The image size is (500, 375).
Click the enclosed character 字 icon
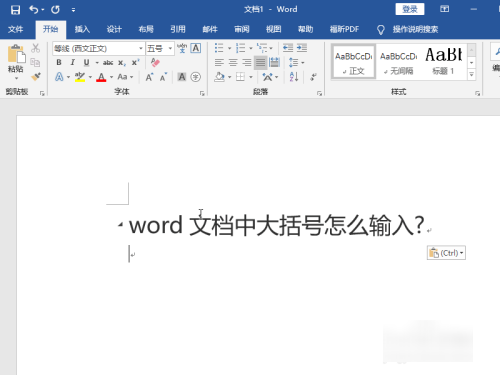196,77
